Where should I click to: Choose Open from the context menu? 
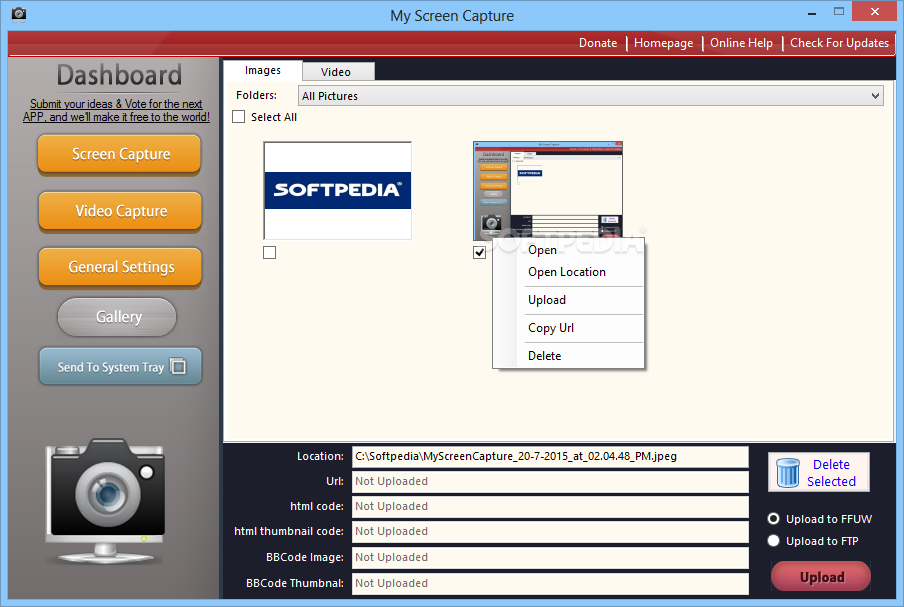(568, 250)
